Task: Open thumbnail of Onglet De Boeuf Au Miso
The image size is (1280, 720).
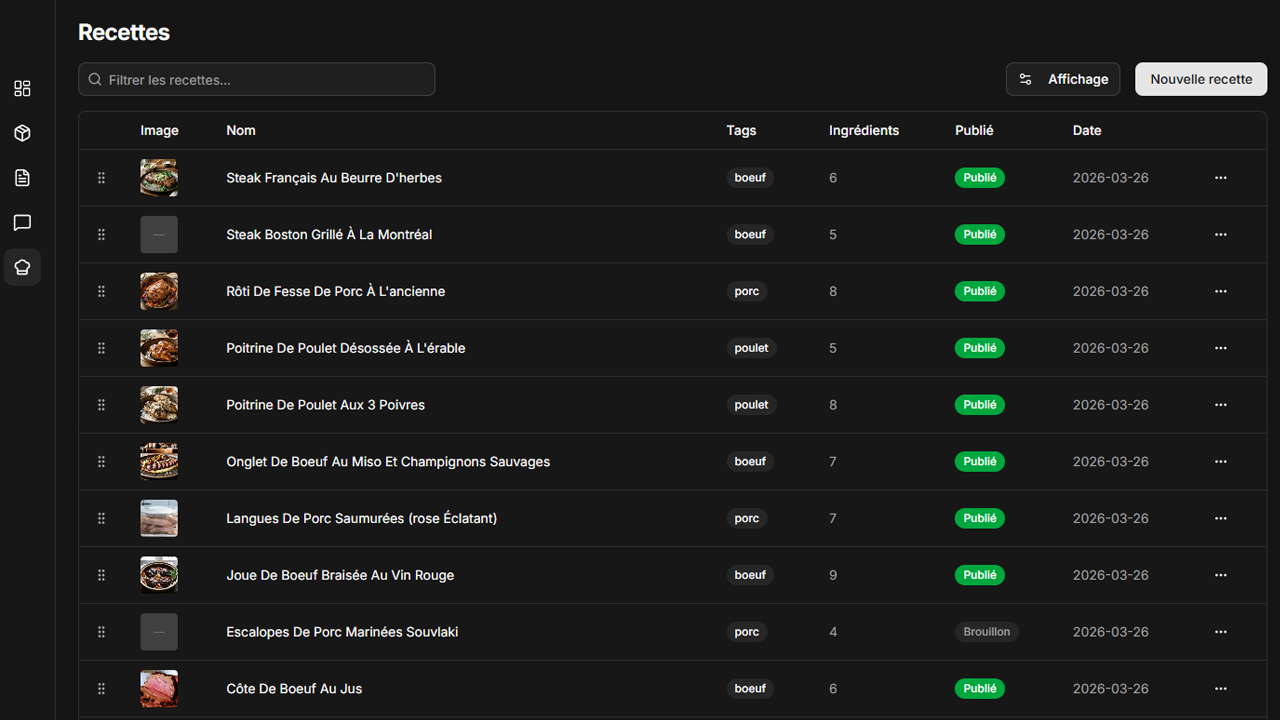Action: click(x=159, y=462)
